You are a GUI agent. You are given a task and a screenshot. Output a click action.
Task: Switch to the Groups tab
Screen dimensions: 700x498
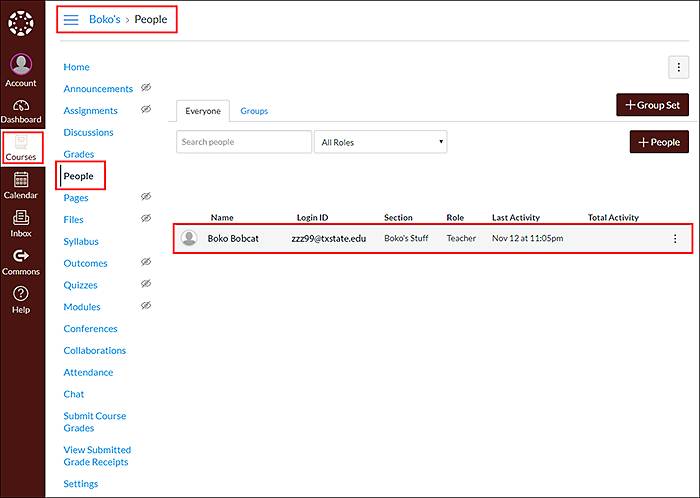click(x=254, y=111)
